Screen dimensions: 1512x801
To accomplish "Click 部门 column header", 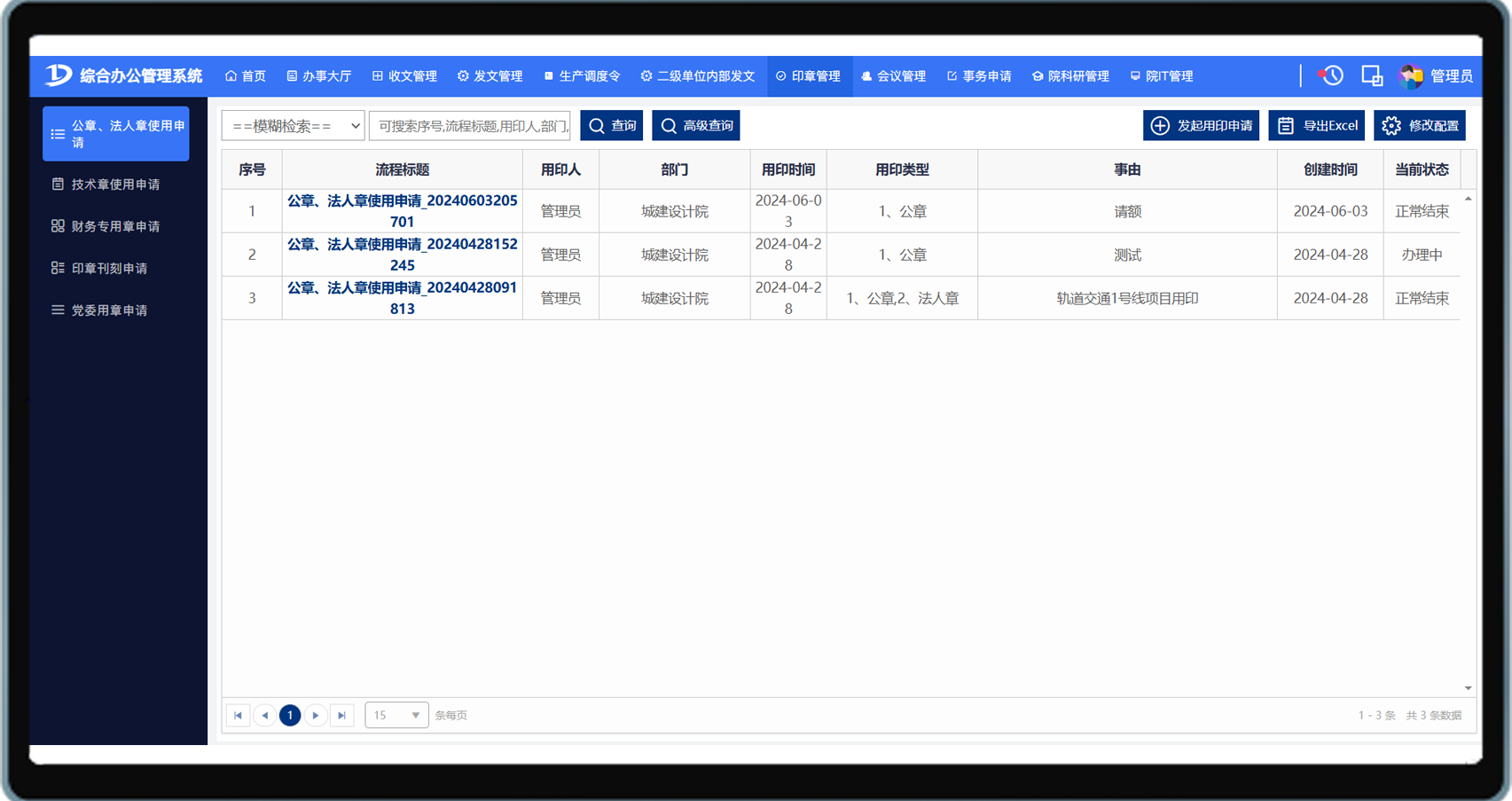I will (x=675, y=169).
